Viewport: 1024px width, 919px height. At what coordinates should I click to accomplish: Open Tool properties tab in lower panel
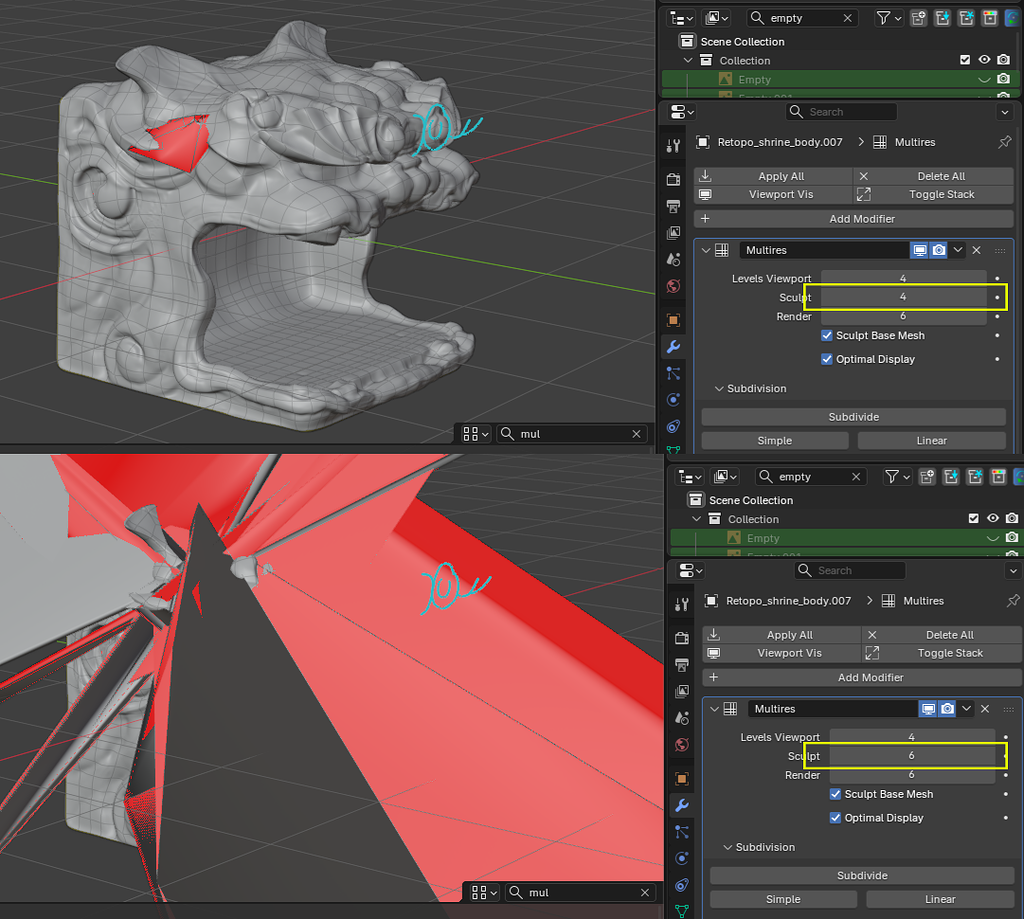click(682, 604)
